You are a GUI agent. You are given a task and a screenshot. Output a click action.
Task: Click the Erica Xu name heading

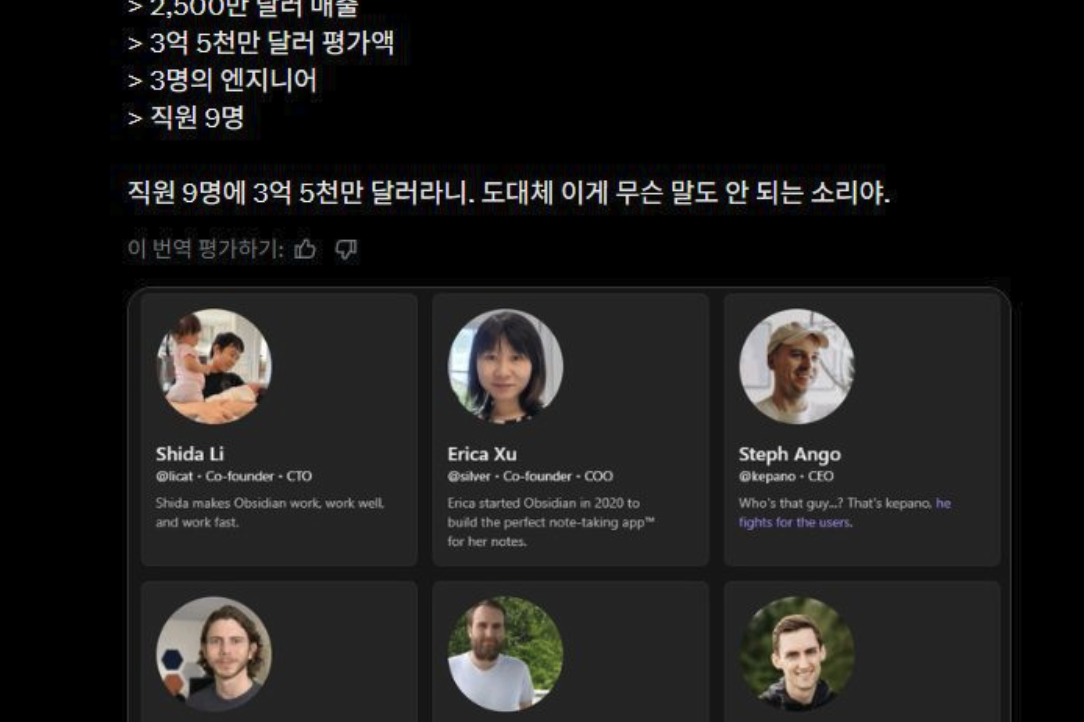click(482, 454)
